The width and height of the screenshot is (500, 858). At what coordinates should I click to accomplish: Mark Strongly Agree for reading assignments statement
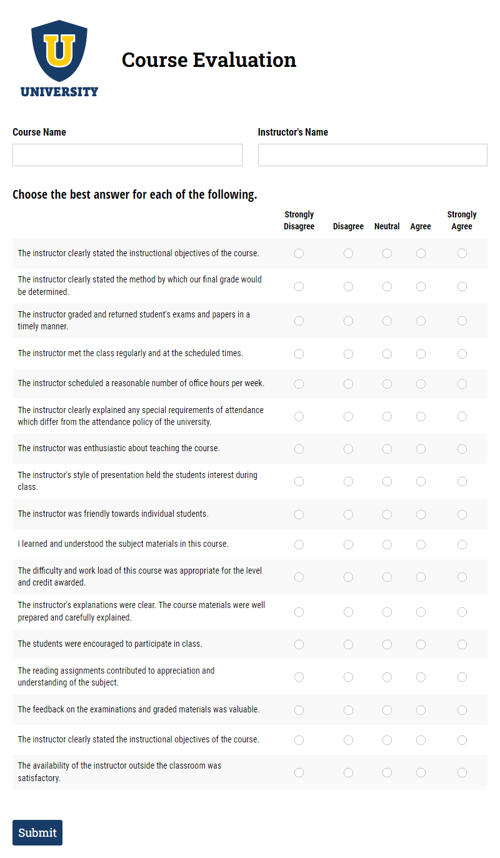pyautogui.click(x=462, y=677)
